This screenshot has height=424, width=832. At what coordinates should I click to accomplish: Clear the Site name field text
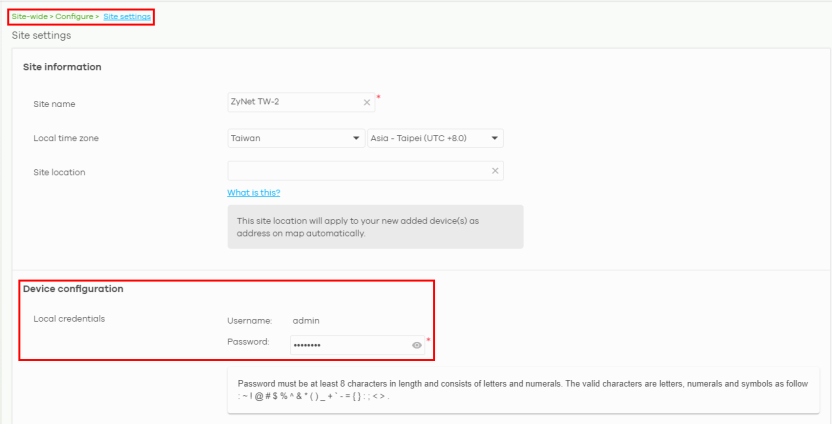click(366, 102)
